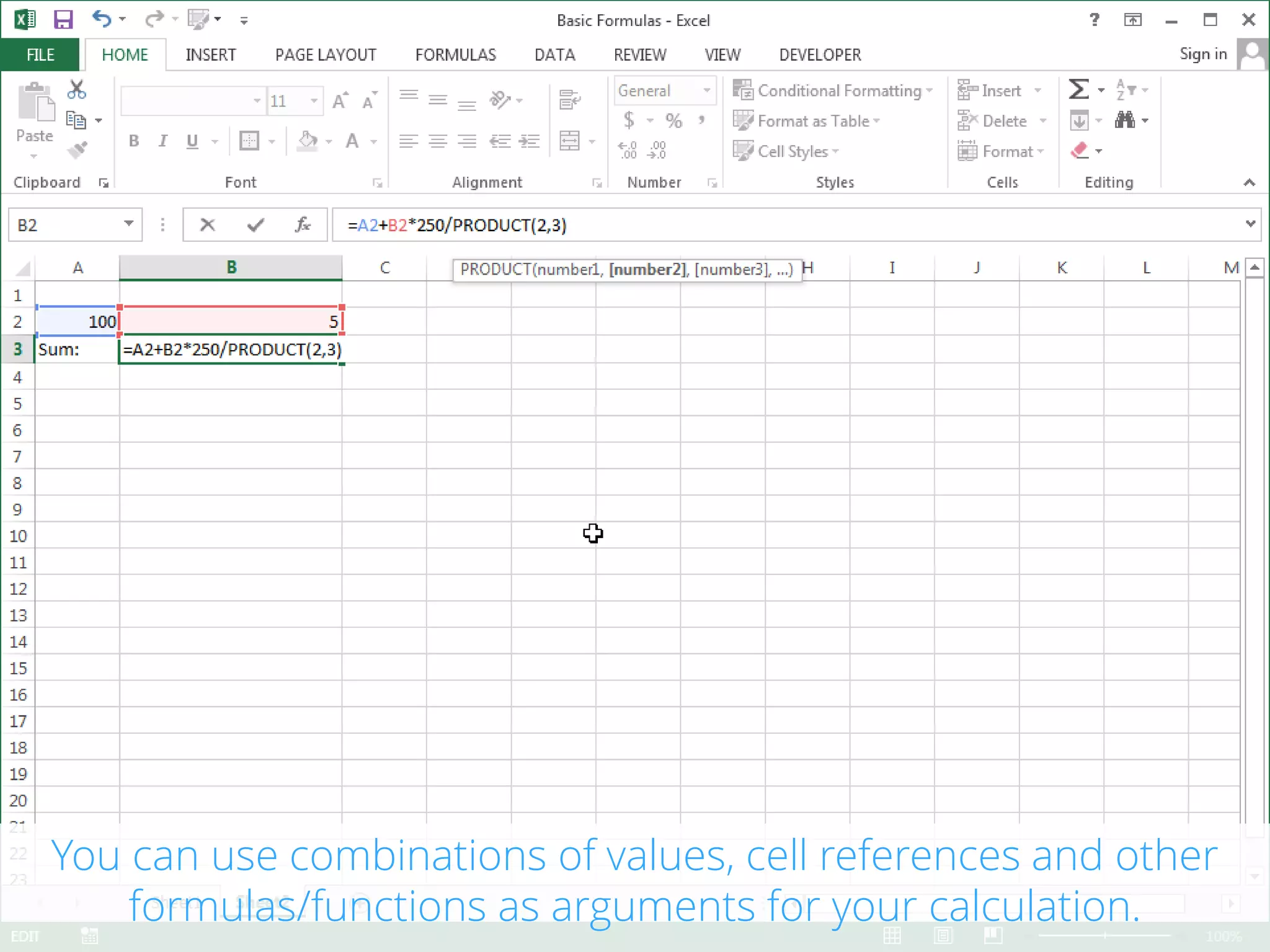Toggle Bold formatting button

tap(134, 141)
